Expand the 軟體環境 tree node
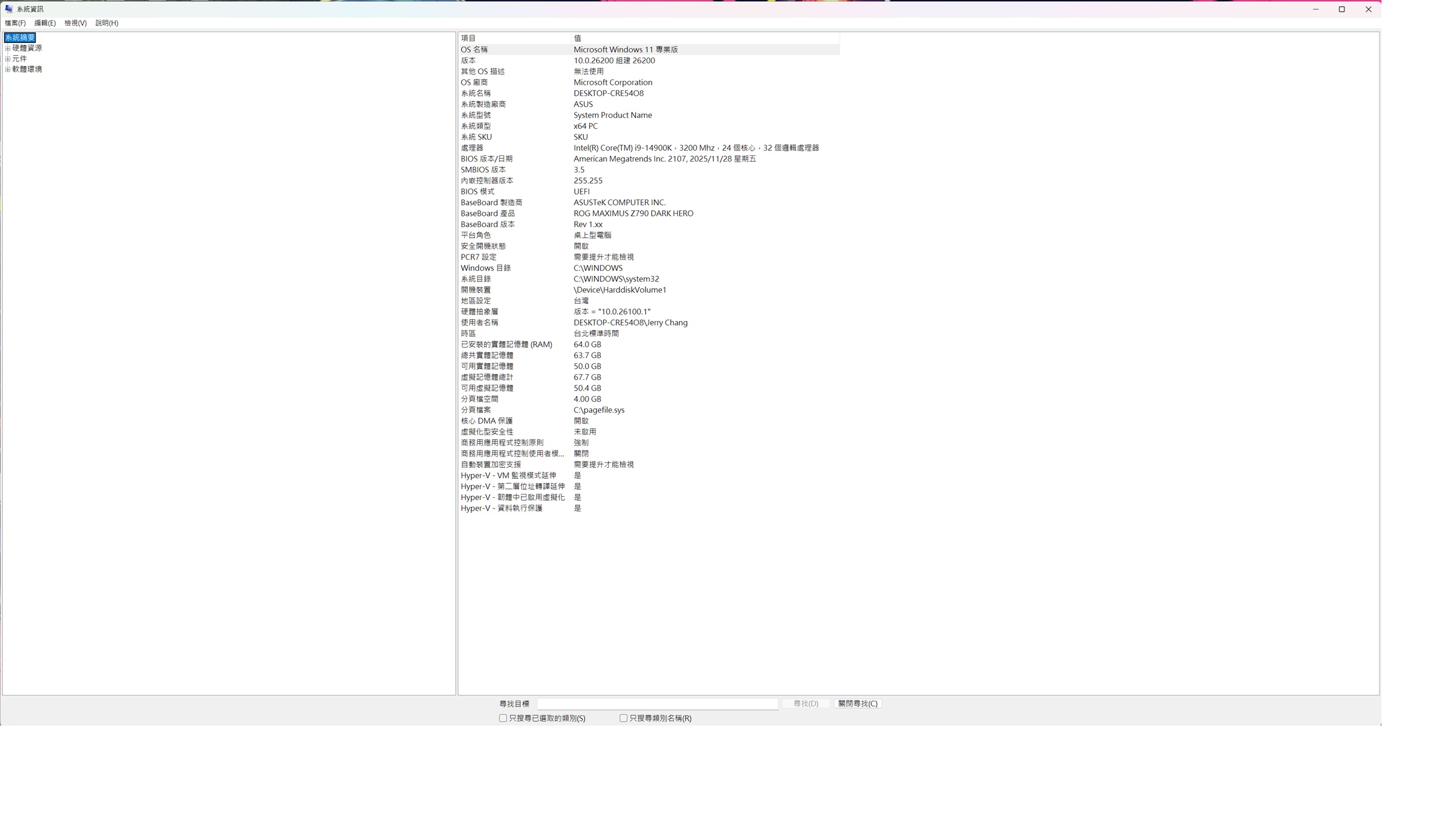Screen dimensions: 1456x838 pyautogui.click(x=7, y=69)
